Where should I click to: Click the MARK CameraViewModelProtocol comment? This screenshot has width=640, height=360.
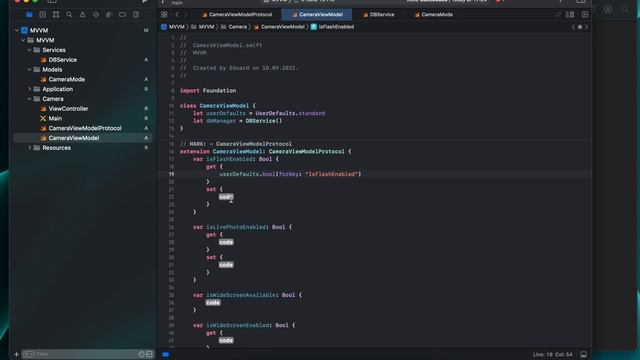pos(236,144)
